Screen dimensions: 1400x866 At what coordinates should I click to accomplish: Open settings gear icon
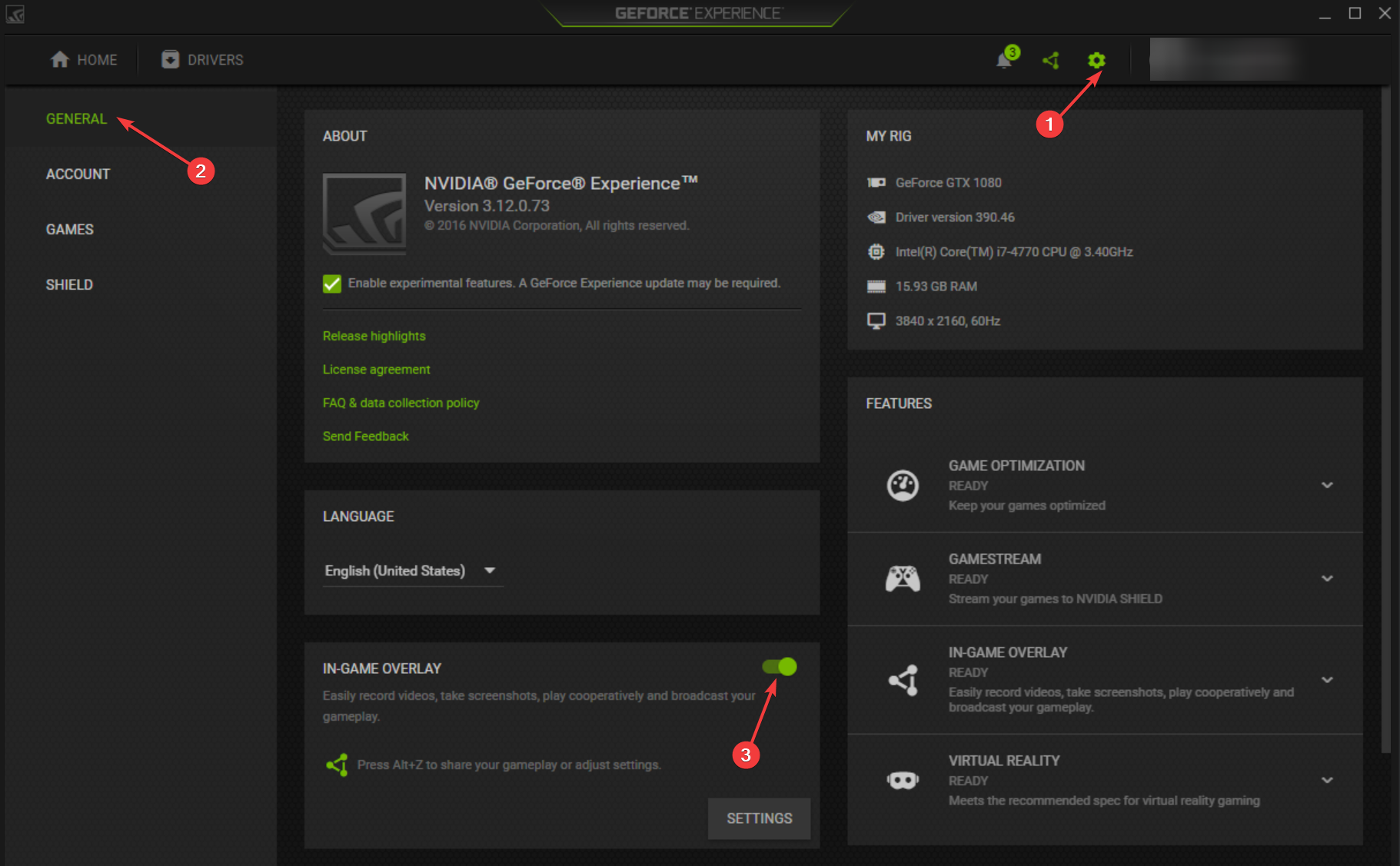pyautogui.click(x=1096, y=60)
